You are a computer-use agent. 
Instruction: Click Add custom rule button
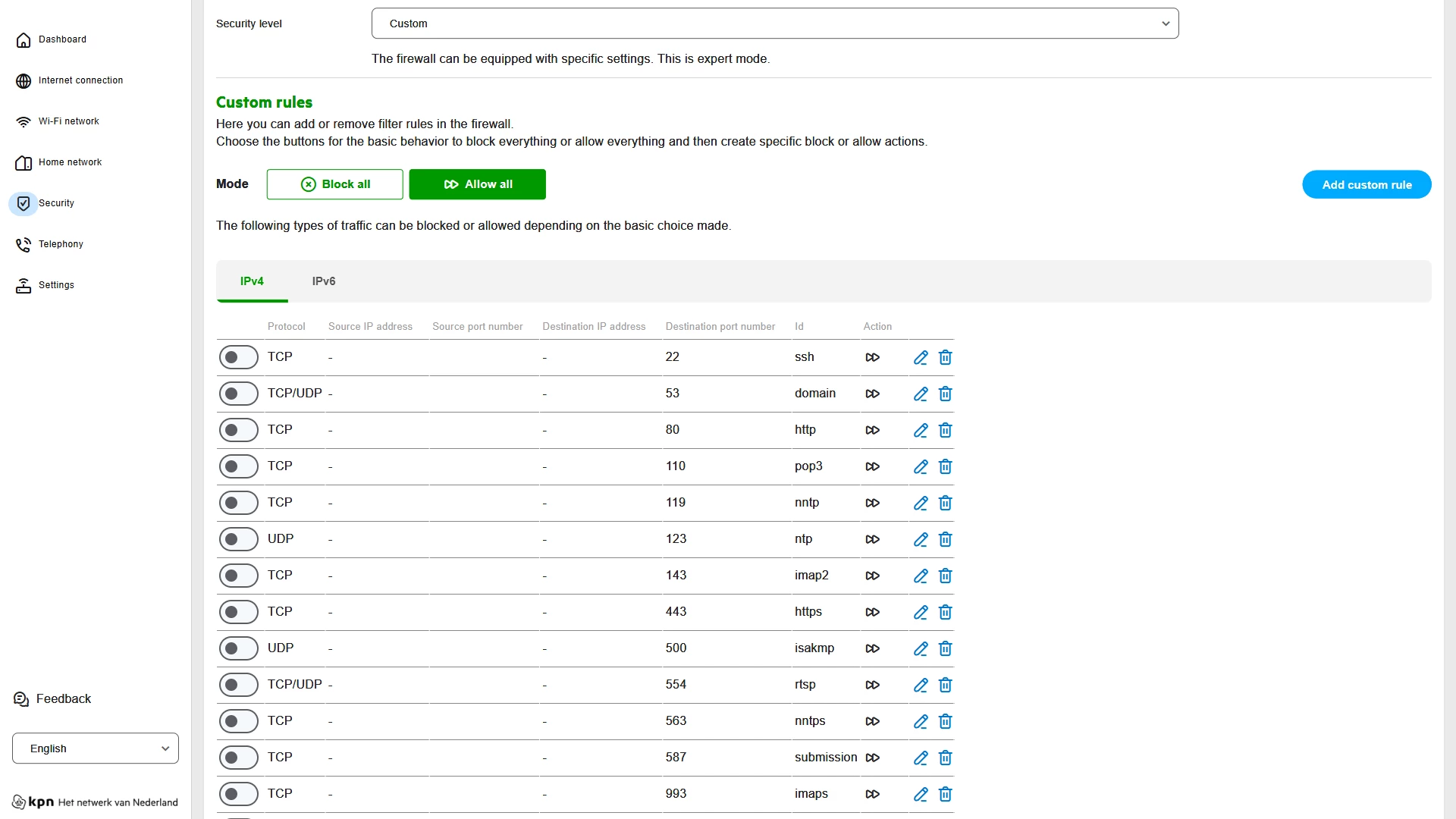1367,184
